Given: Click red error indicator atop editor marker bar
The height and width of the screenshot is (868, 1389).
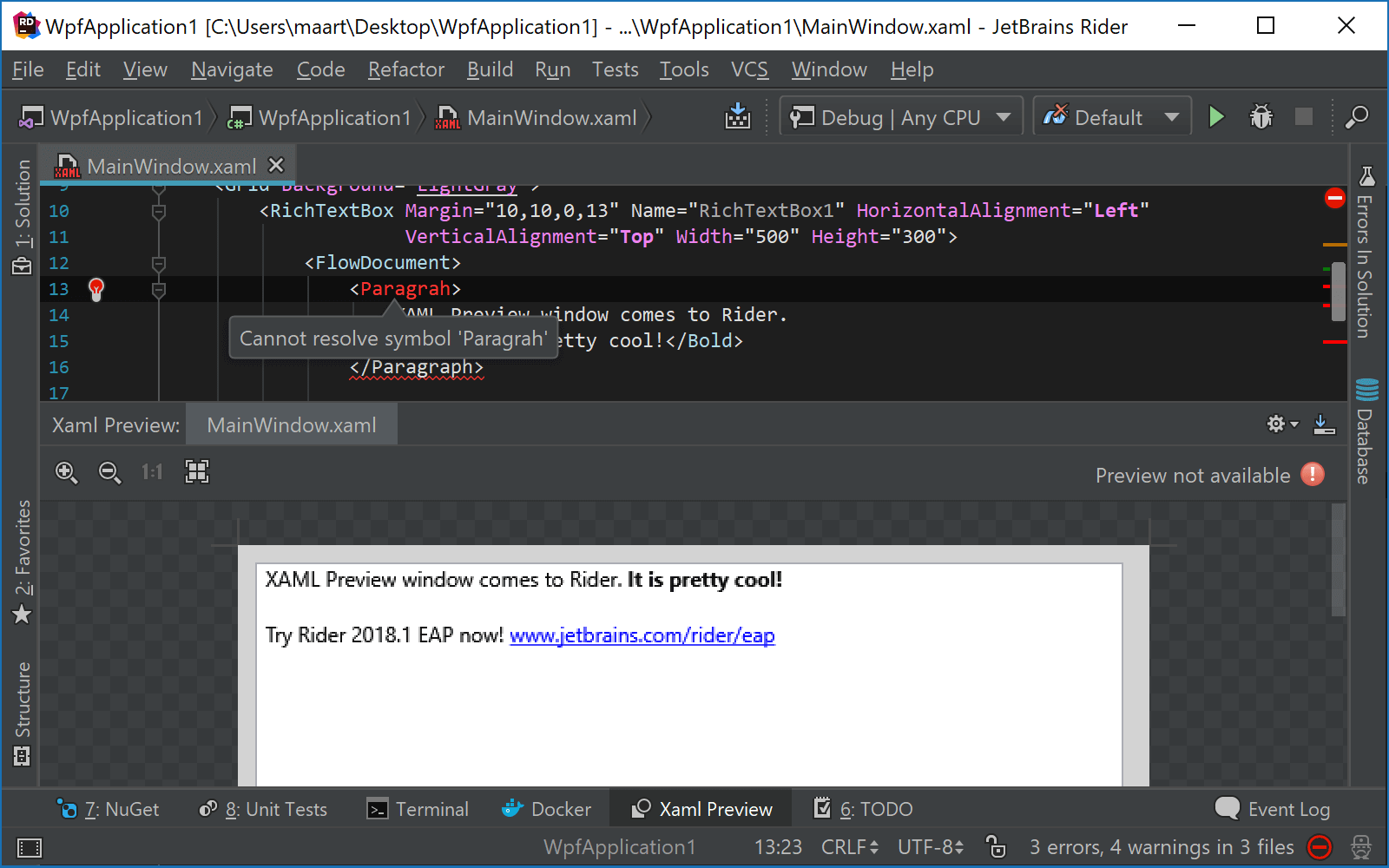Looking at the screenshot, I should [x=1334, y=198].
